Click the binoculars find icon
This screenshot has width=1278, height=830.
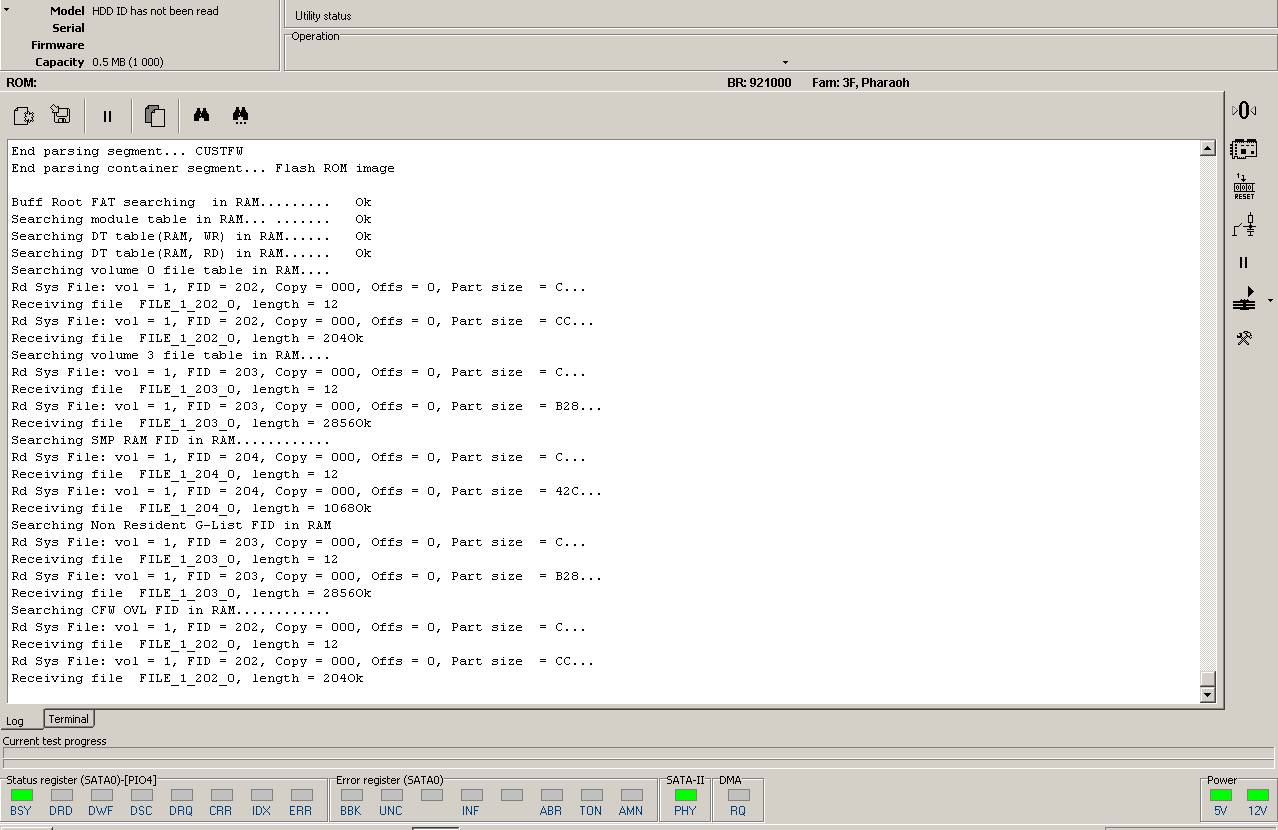pos(201,115)
